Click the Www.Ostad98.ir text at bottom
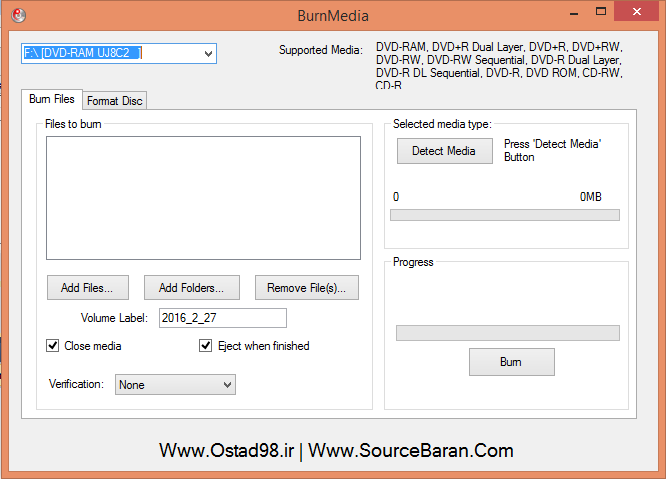Image resolution: width=666 pixels, height=479 pixels. (x=227, y=451)
